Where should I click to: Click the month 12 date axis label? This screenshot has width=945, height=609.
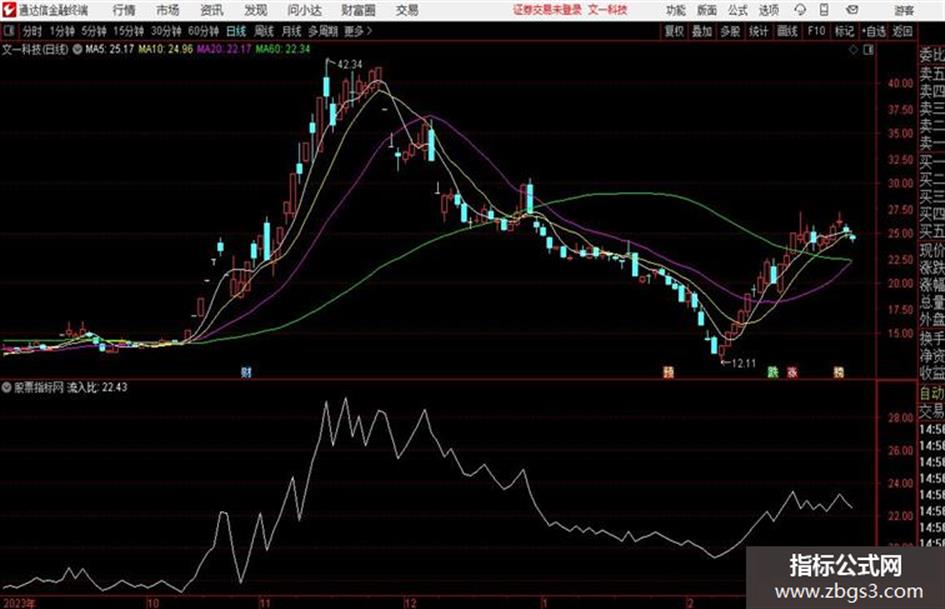(x=410, y=603)
